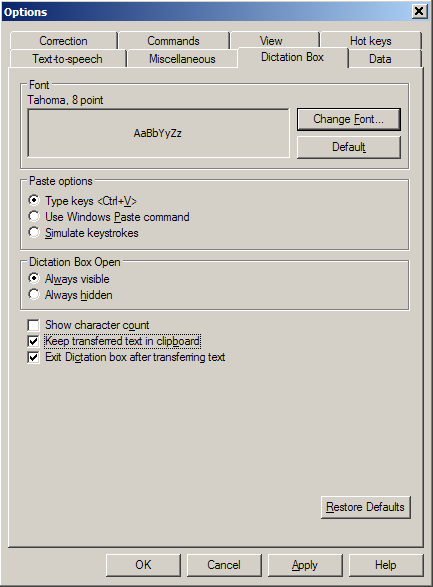Click the Apply button
This screenshot has height=587, width=433.
pyautogui.click(x=305, y=565)
